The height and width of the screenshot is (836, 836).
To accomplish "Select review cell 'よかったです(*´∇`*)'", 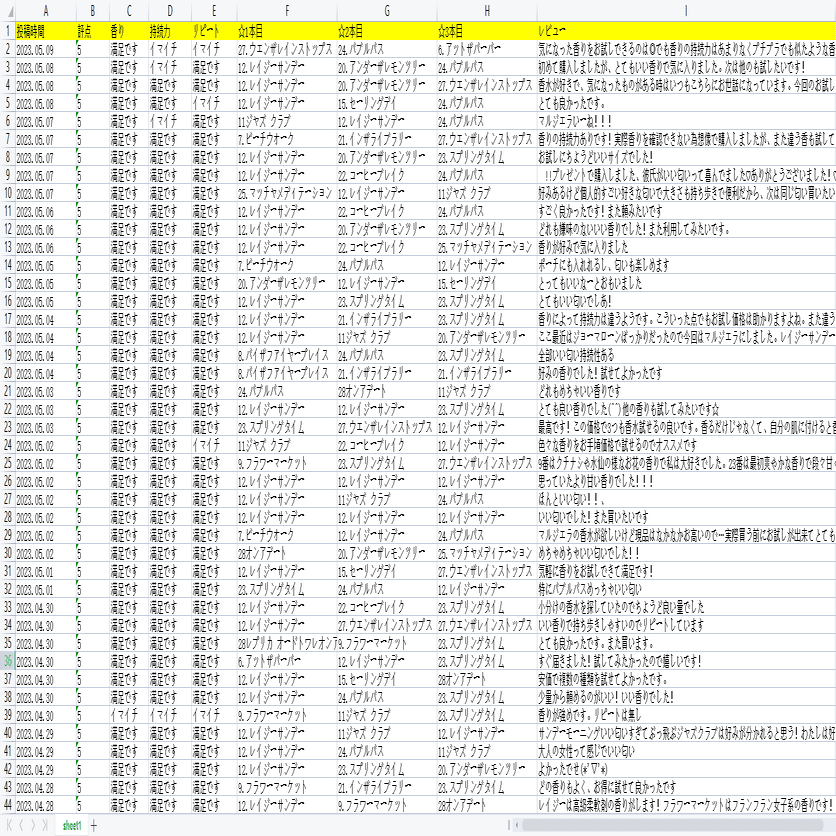I will click(x=686, y=769).
